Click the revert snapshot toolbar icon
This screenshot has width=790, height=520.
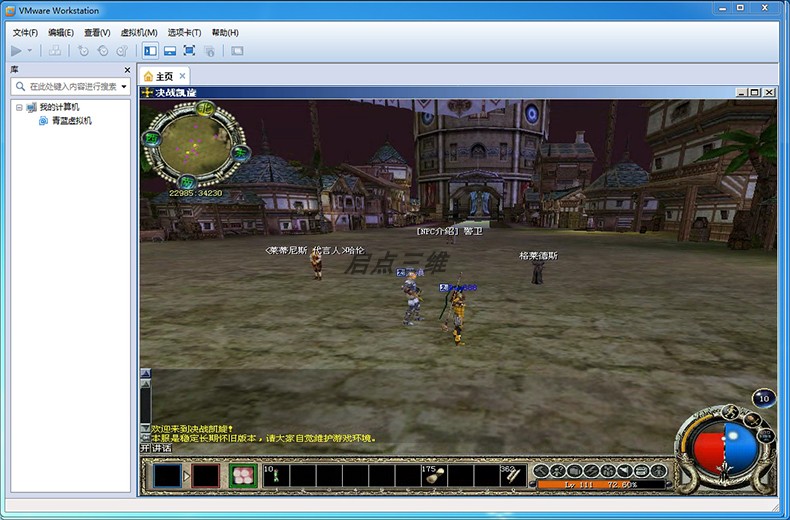pos(103,50)
